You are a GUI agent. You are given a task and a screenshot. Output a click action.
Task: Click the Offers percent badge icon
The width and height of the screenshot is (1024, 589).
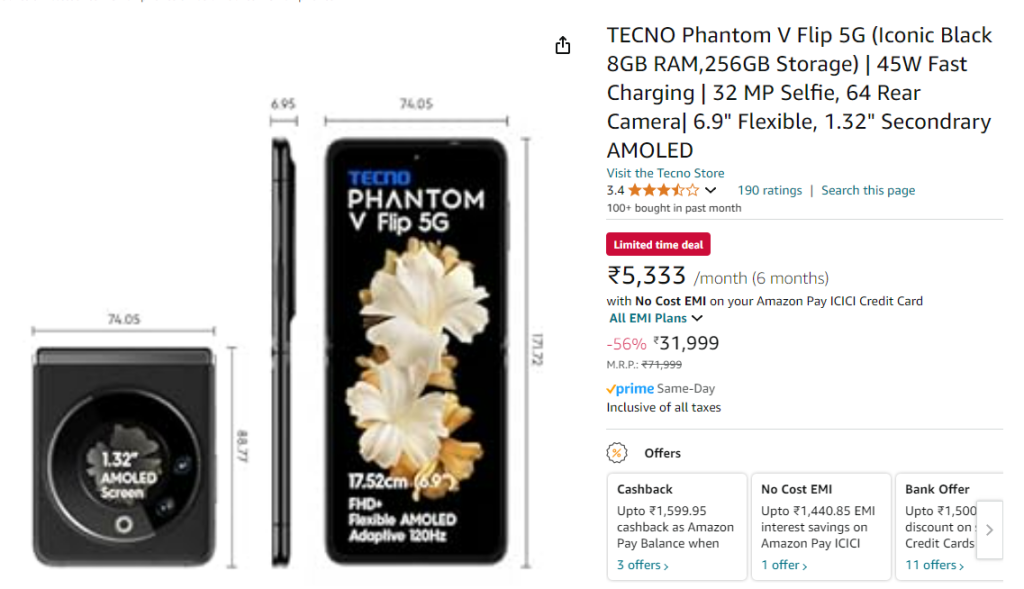tap(617, 453)
